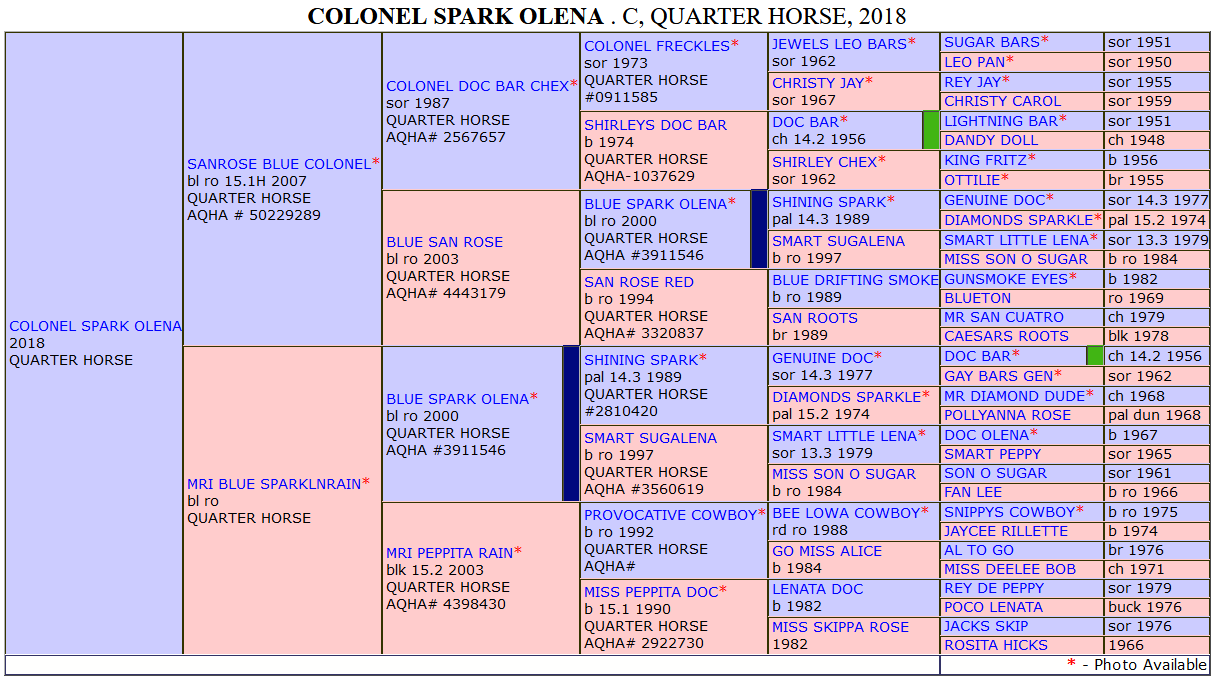
Task: Open the SNIPPYS COWBOY link
Action: click(1009, 512)
